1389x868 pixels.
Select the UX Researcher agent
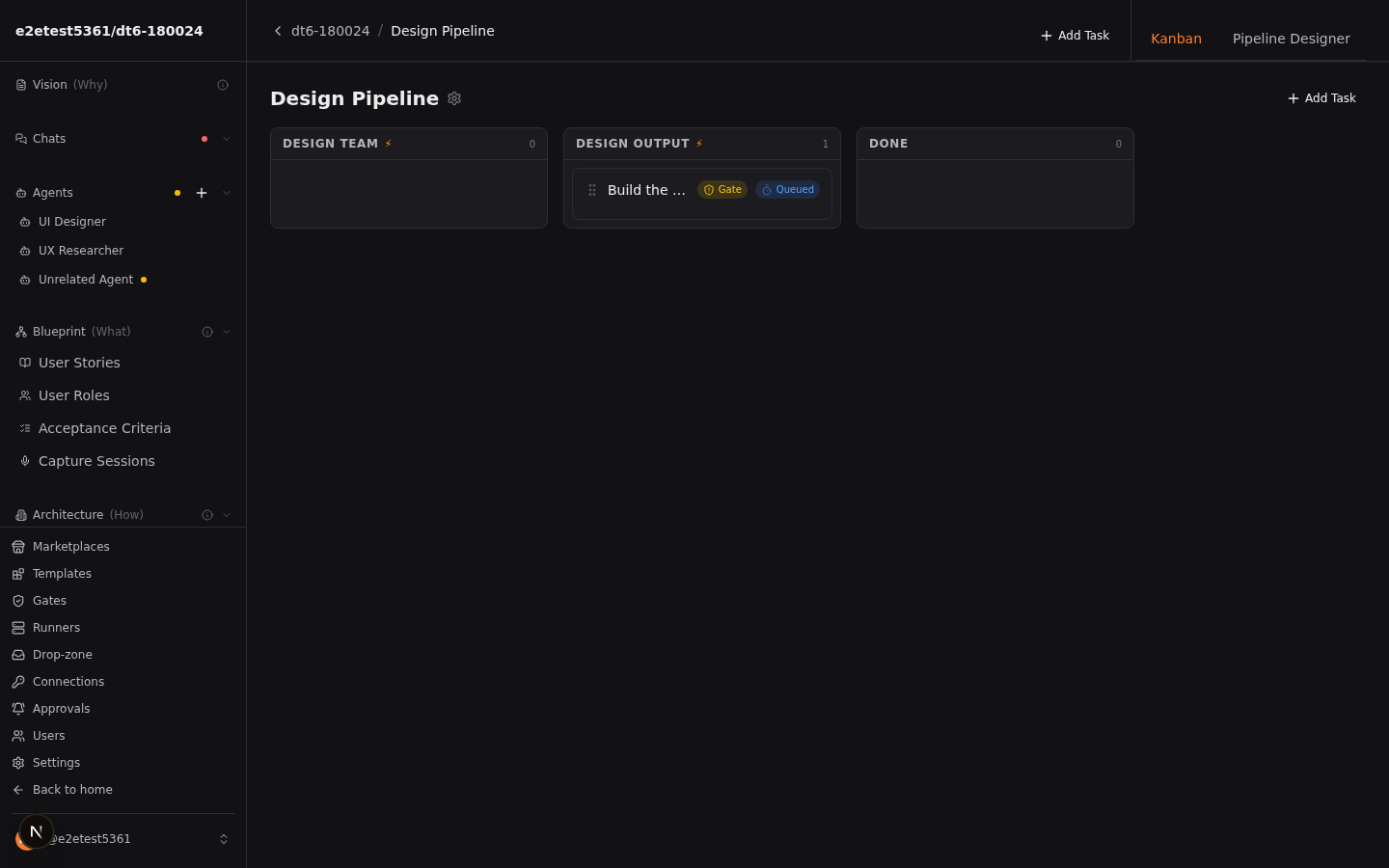pyautogui.click(x=81, y=251)
